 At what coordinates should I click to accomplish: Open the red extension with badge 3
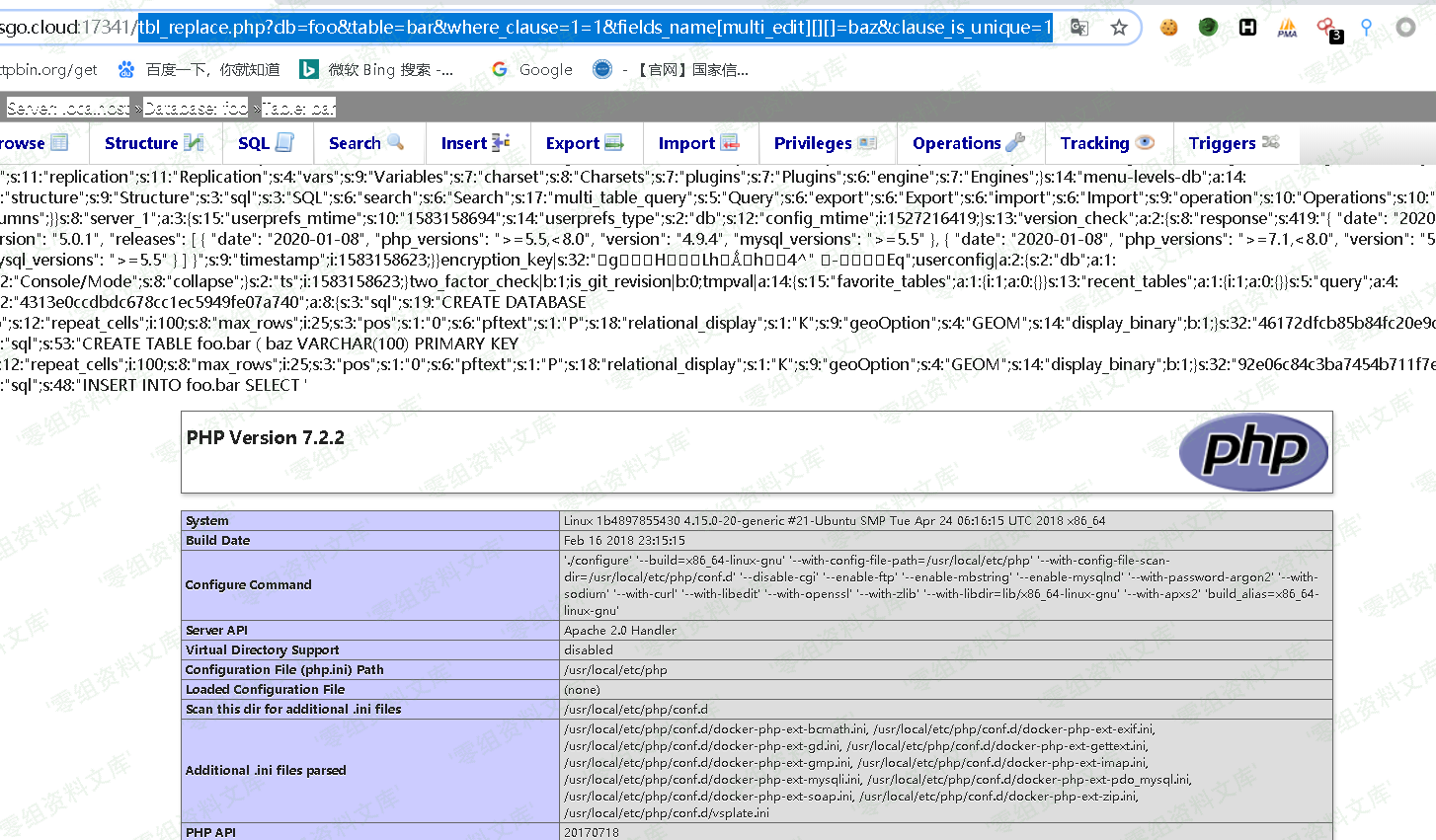point(1326,28)
